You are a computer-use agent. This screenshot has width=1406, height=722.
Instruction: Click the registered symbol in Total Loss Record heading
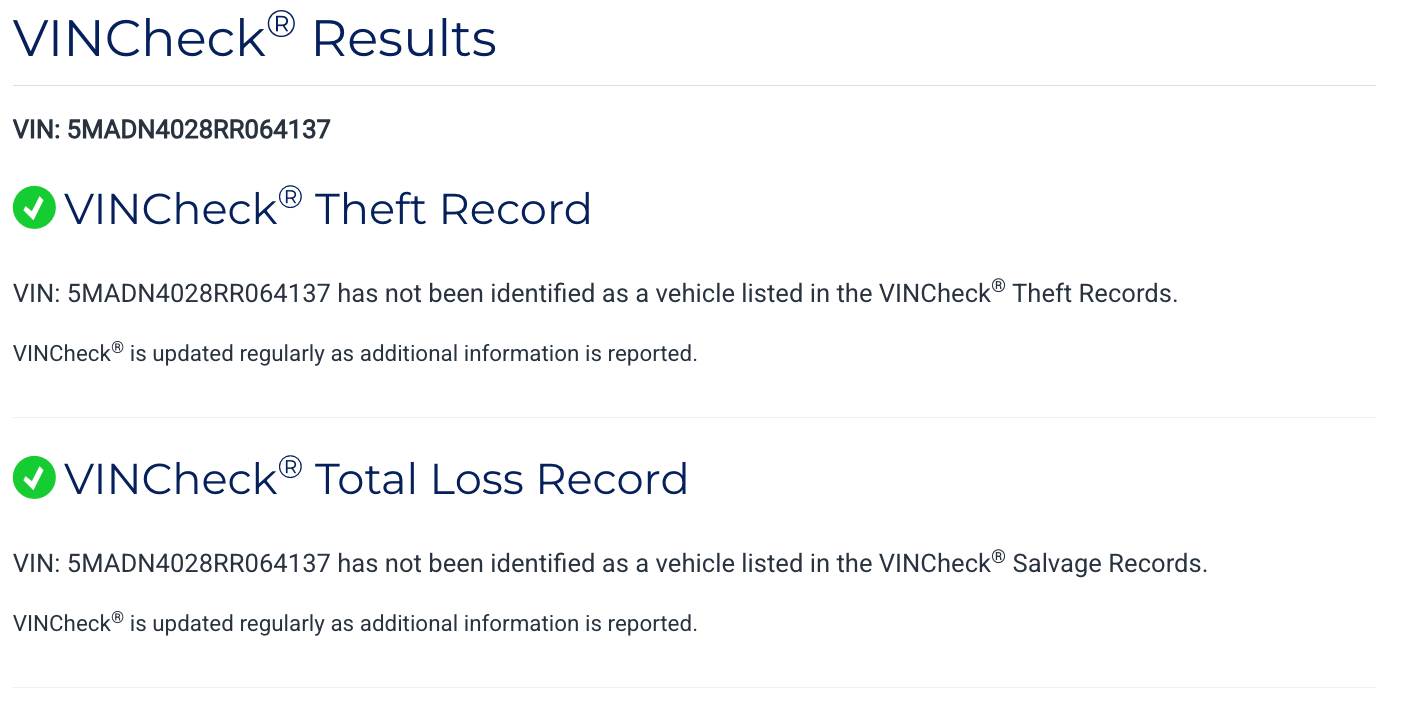[x=290, y=467]
